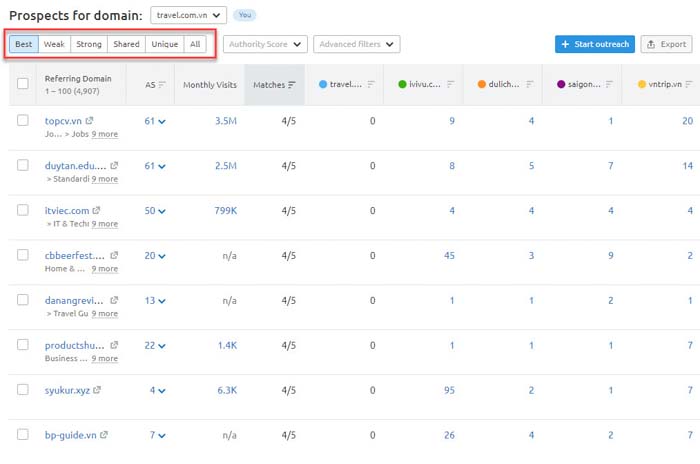Click the Export button
This screenshot has width=700, height=464.
[x=667, y=44]
